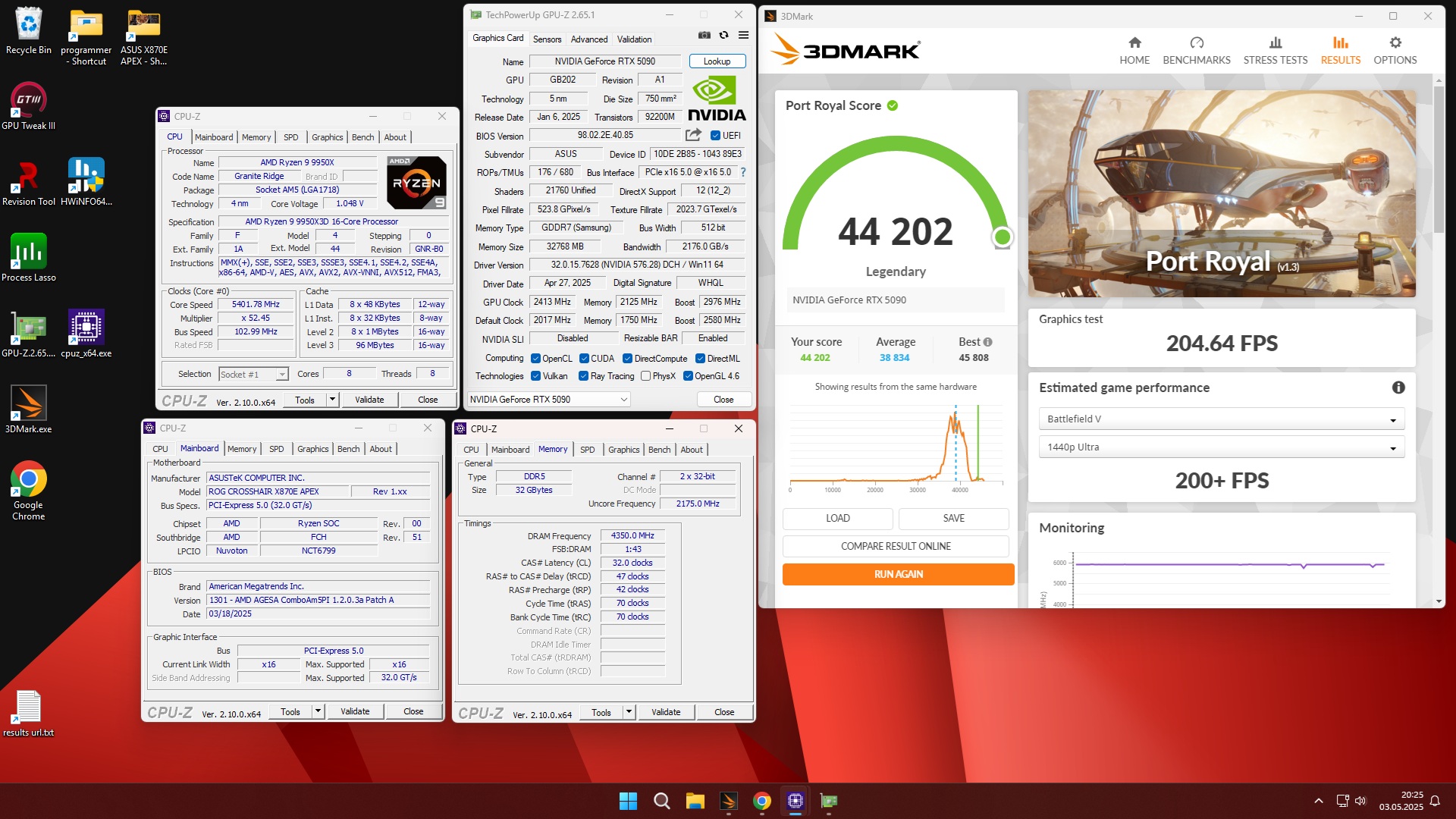Click clock and date in taskbar
The width and height of the screenshot is (1456, 819).
click(1401, 801)
